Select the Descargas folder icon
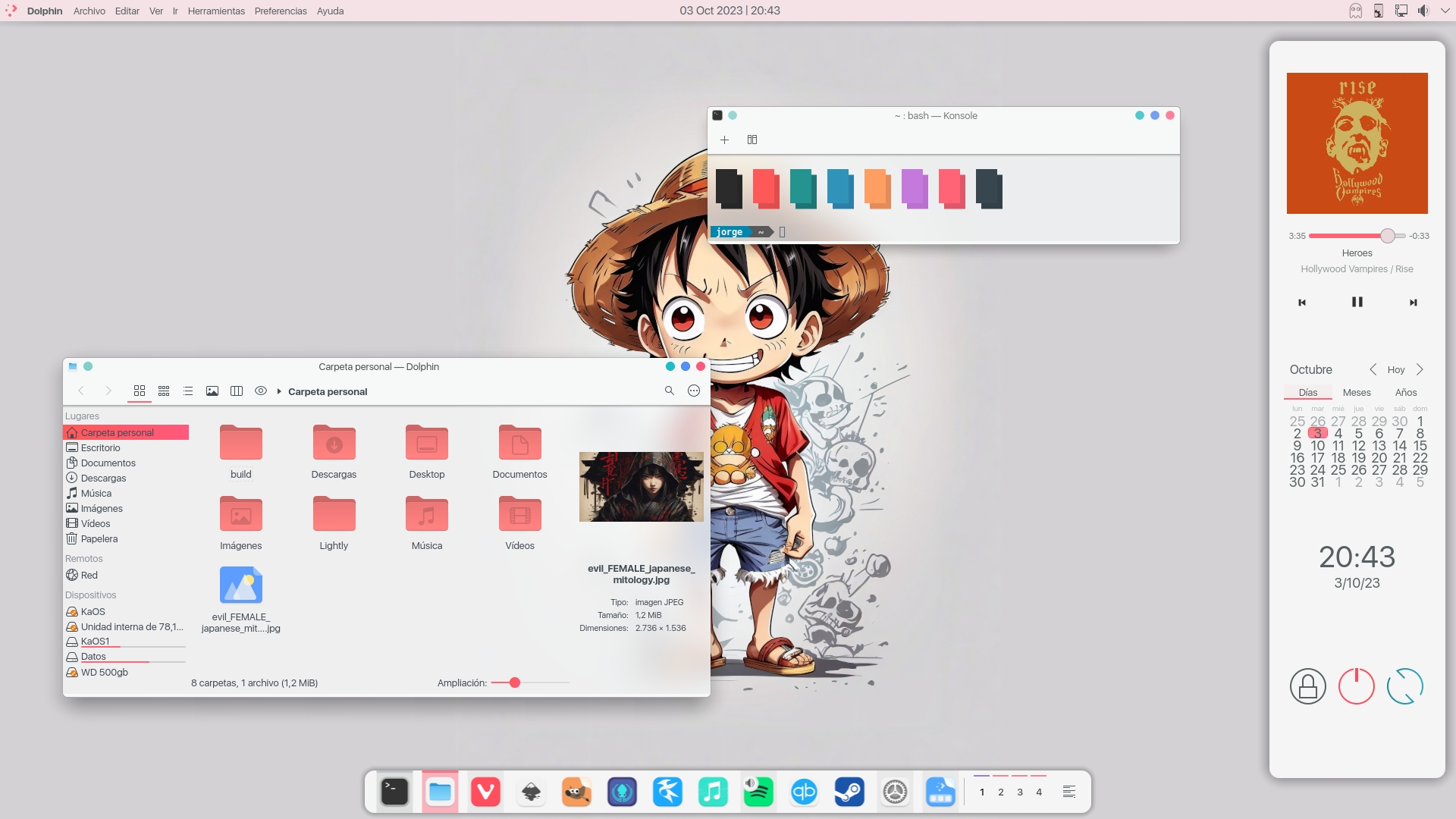This screenshot has width=1456, height=819. point(334,443)
